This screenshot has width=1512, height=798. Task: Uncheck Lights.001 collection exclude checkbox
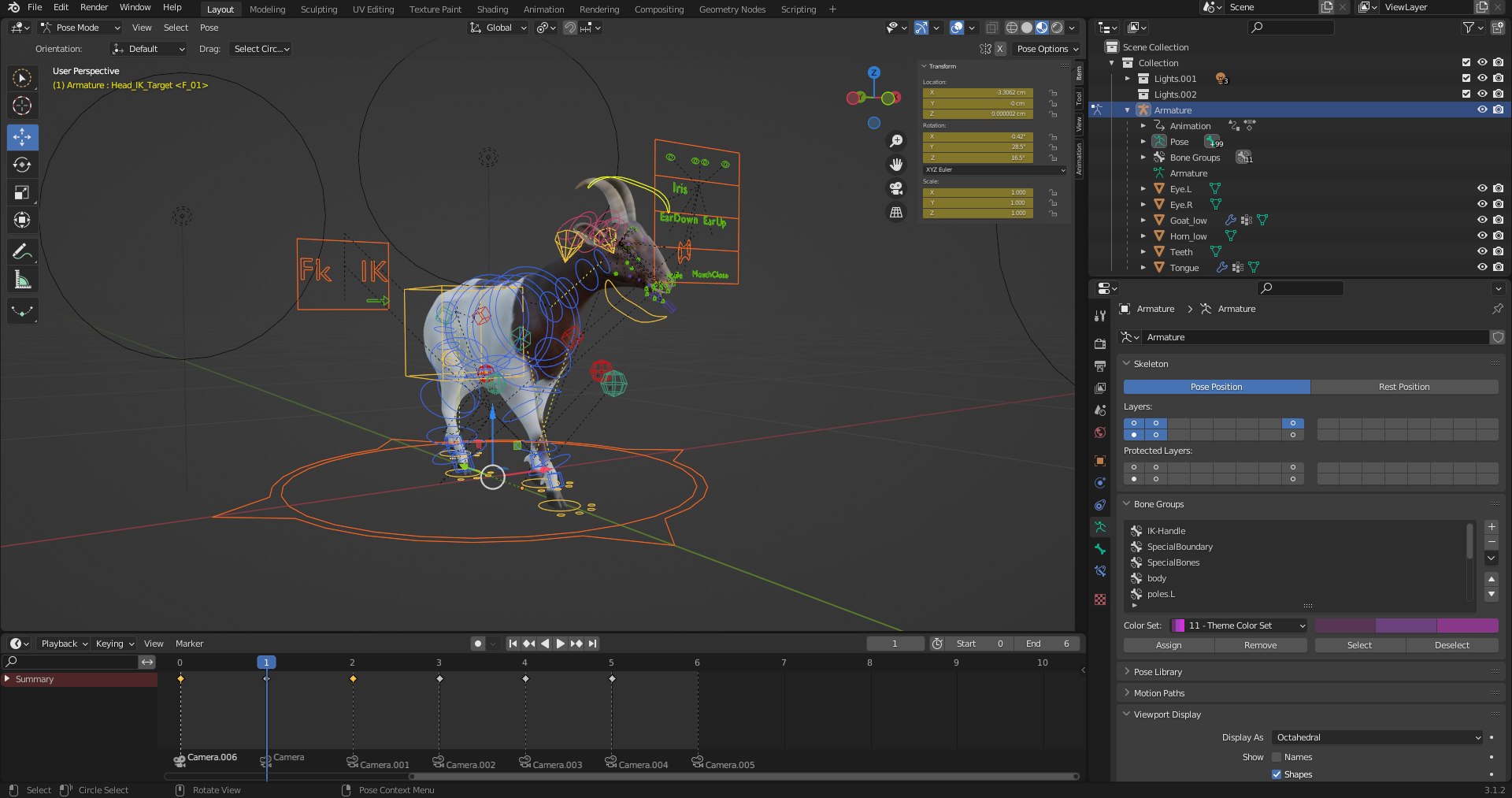(x=1466, y=79)
